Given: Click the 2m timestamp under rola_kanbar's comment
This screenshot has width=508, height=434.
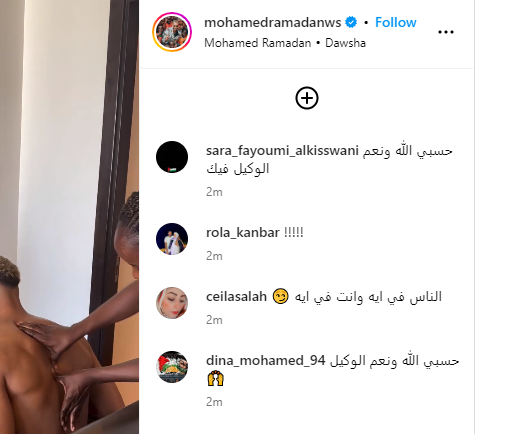Looking at the screenshot, I should point(214,256).
